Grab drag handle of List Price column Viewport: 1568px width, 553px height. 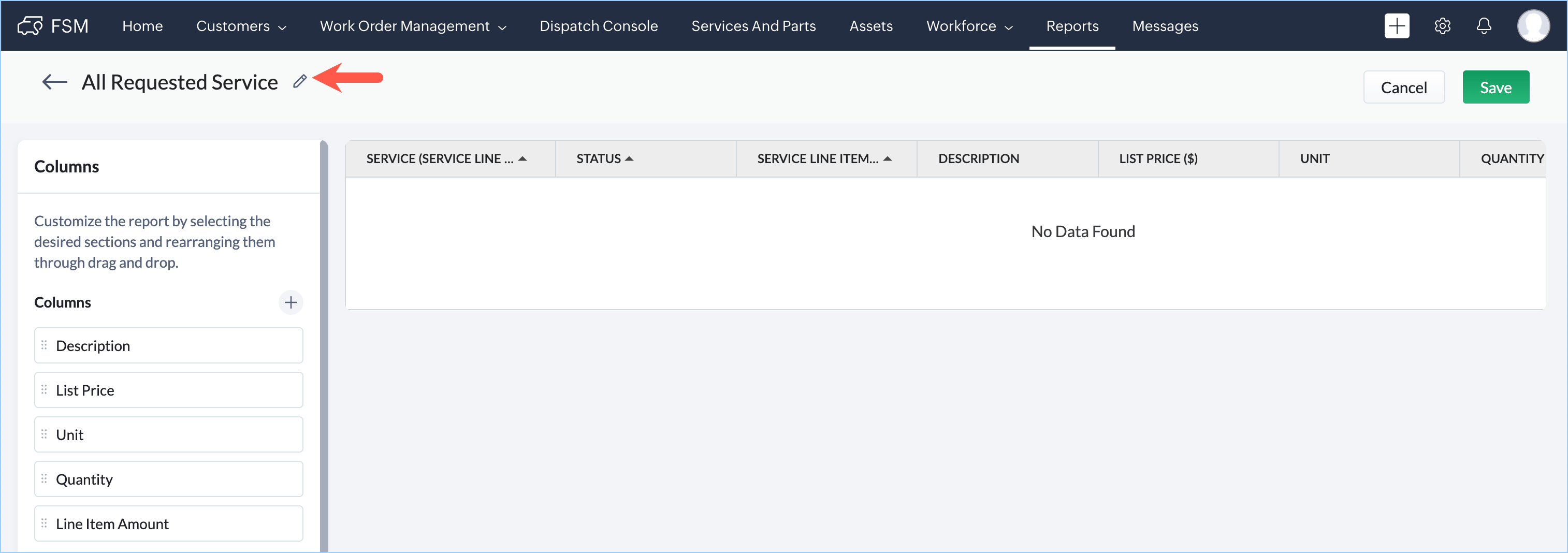click(x=44, y=389)
